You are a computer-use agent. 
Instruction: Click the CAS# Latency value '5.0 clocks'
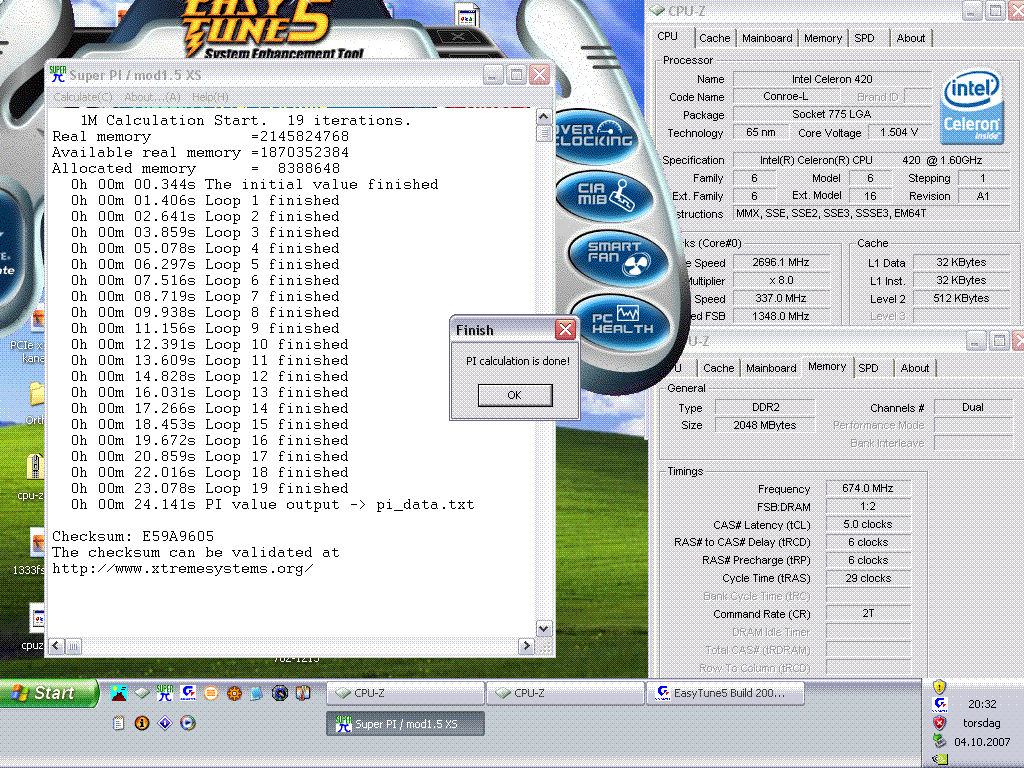point(868,524)
